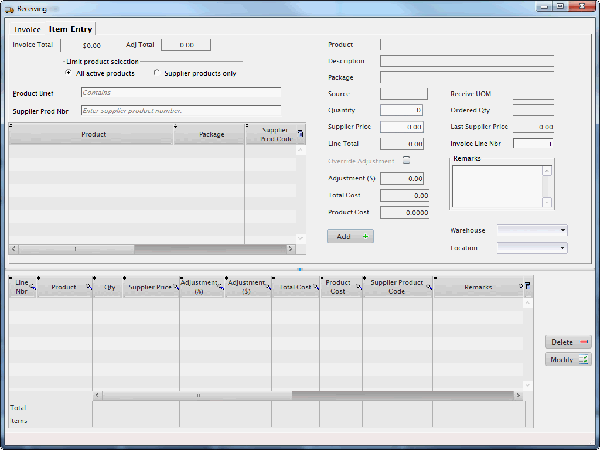The image size is (600, 450).
Task: Focus the Supplier Prod Nbr input
Action: [x=181, y=111]
